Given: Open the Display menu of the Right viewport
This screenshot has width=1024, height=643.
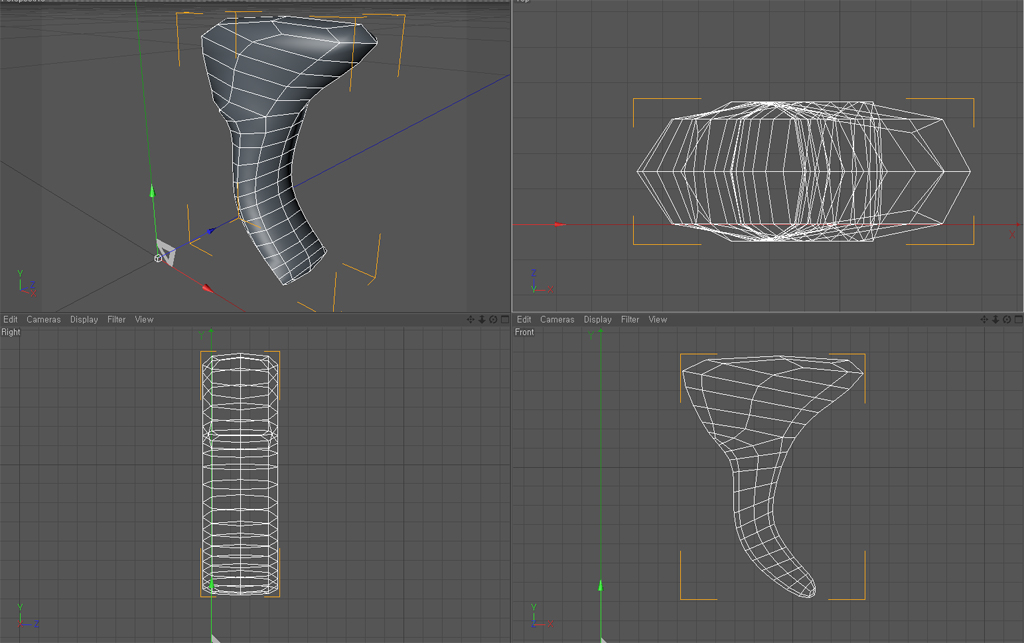Looking at the screenshot, I should pyautogui.click(x=84, y=319).
